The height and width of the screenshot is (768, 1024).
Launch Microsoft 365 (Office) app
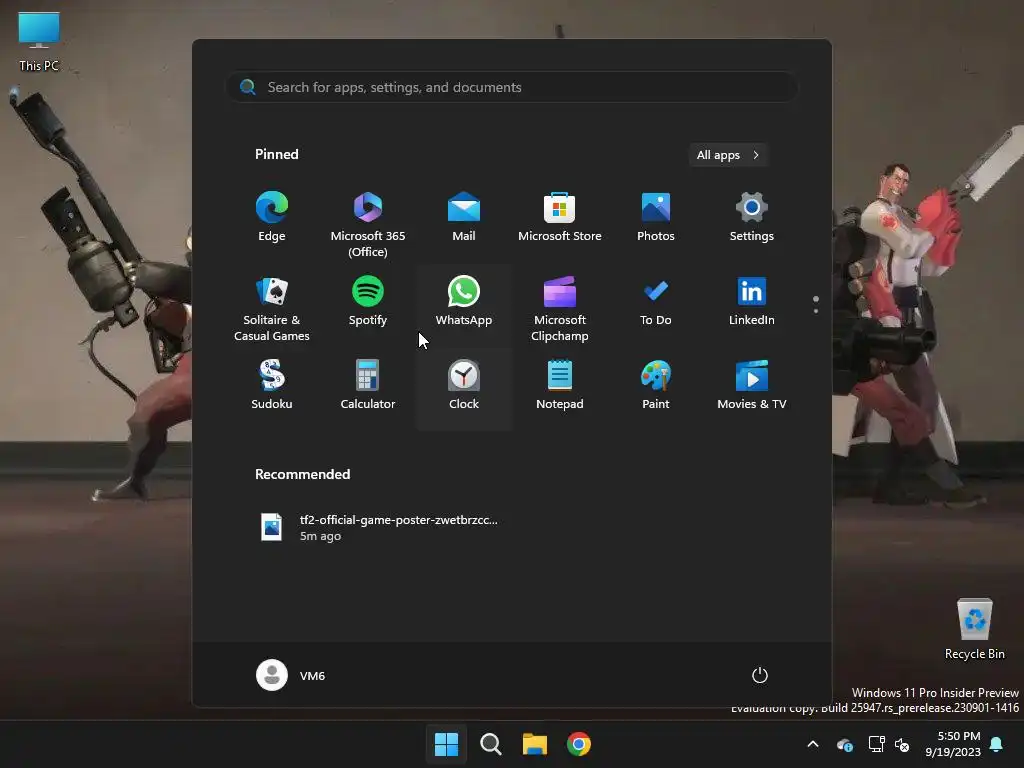point(368,225)
